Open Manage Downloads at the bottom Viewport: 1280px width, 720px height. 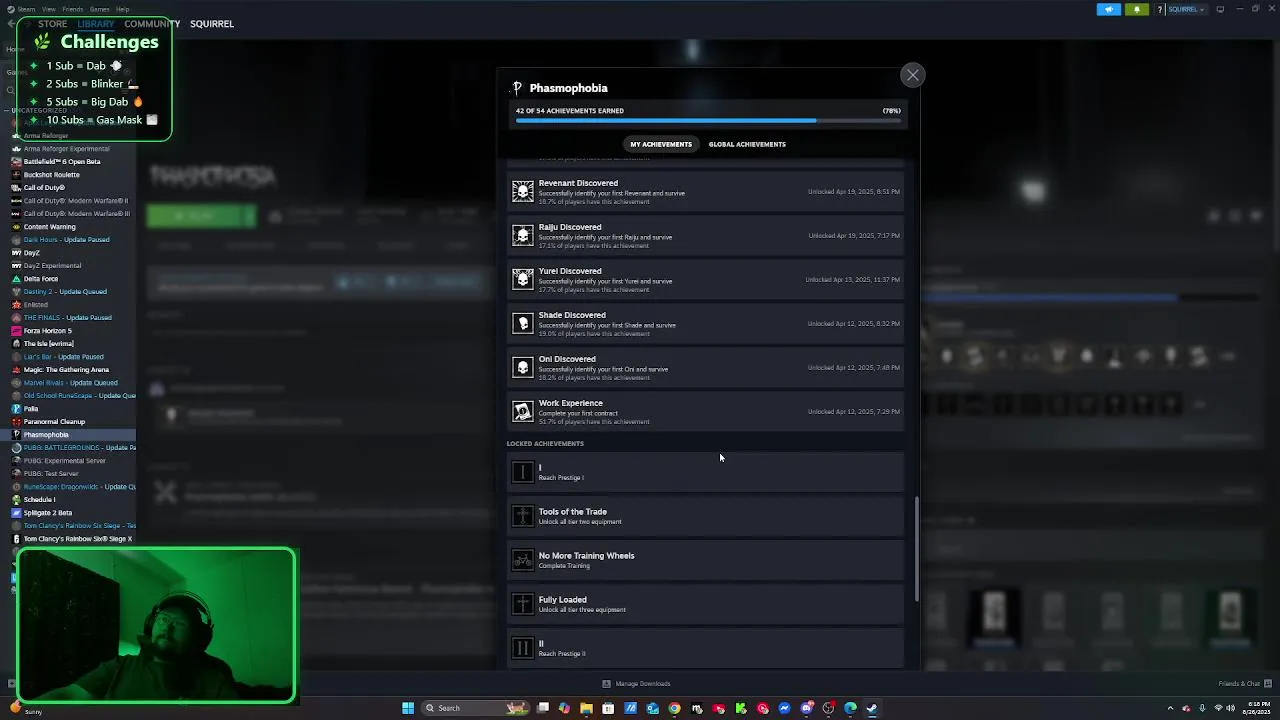[636, 684]
